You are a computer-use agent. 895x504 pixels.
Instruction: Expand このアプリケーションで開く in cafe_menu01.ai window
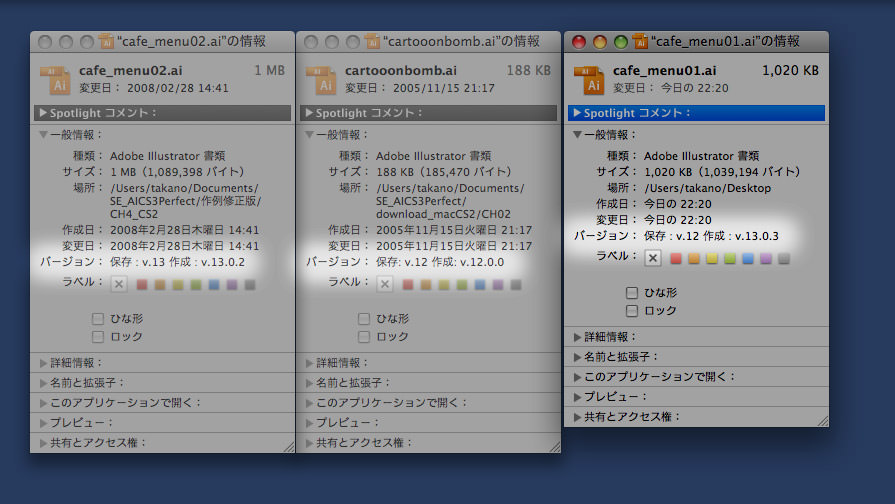[x=577, y=377]
